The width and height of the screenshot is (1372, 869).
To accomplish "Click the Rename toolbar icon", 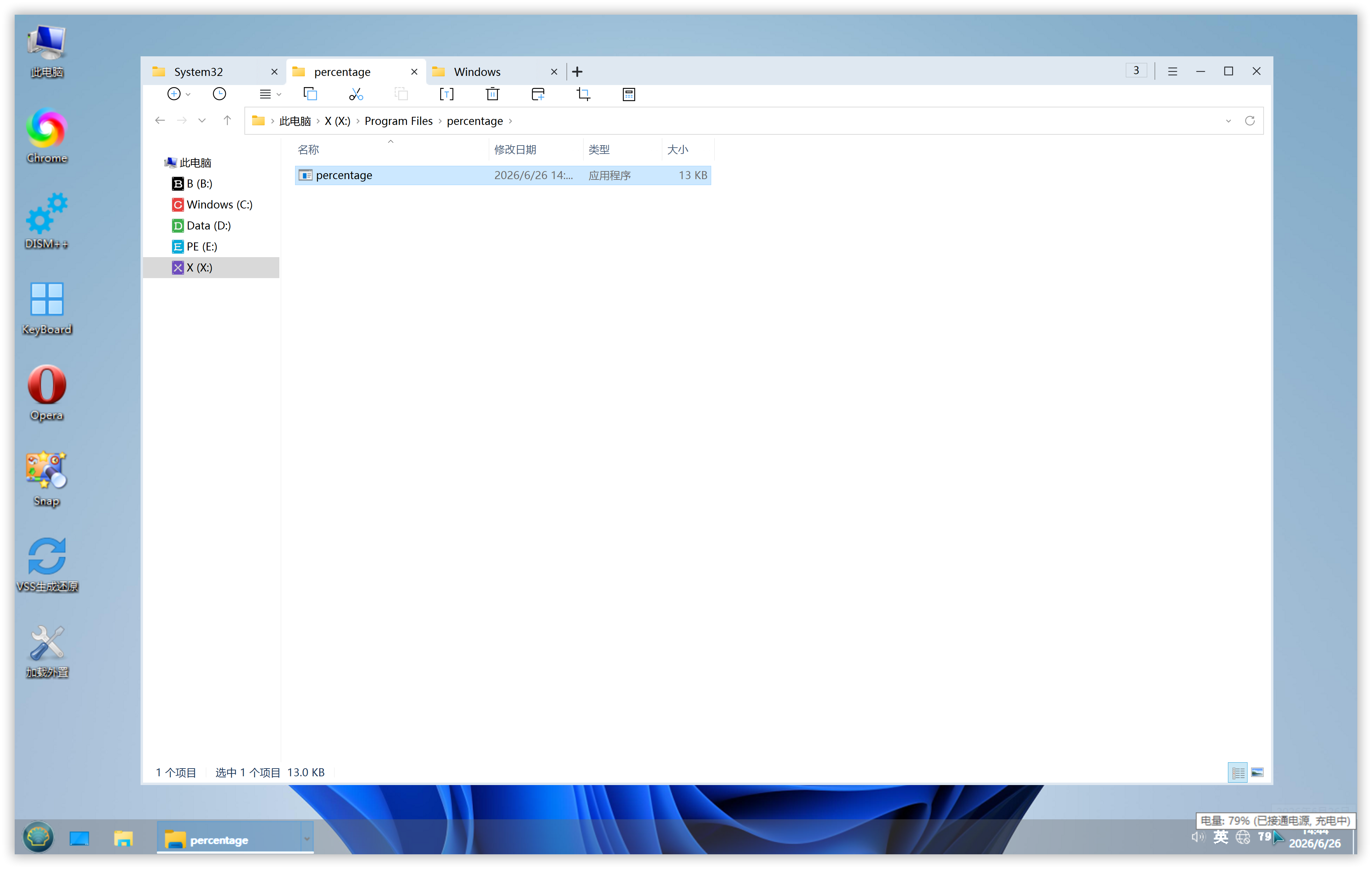I will pos(447,94).
